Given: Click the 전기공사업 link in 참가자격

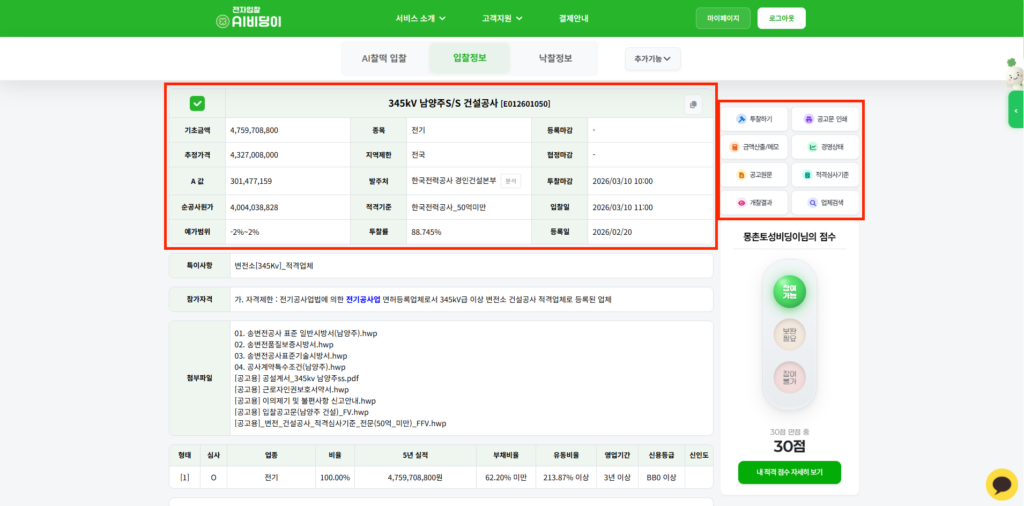Looking at the screenshot, I should coord(363,299).
